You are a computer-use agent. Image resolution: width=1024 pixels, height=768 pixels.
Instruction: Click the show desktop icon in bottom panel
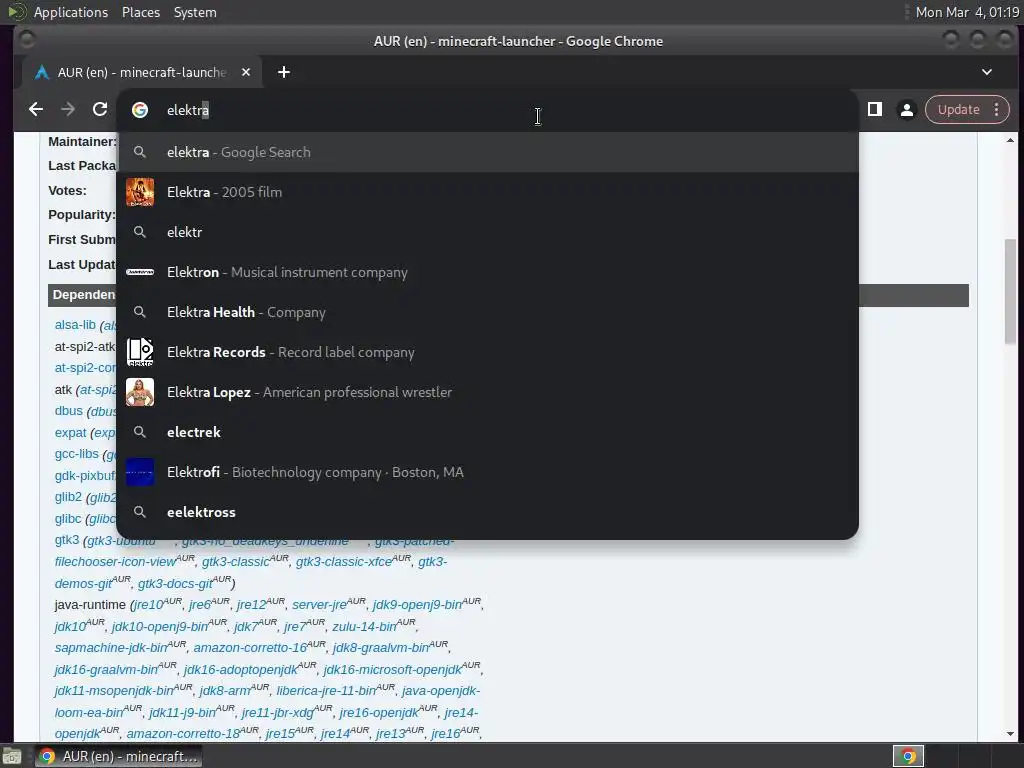point(12,756)
